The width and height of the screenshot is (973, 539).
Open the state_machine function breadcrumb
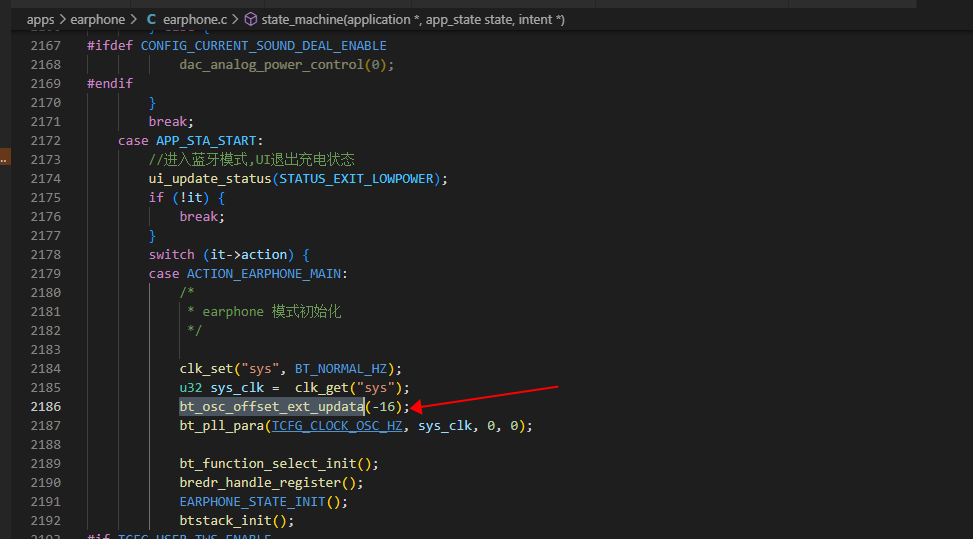[413, 20]
